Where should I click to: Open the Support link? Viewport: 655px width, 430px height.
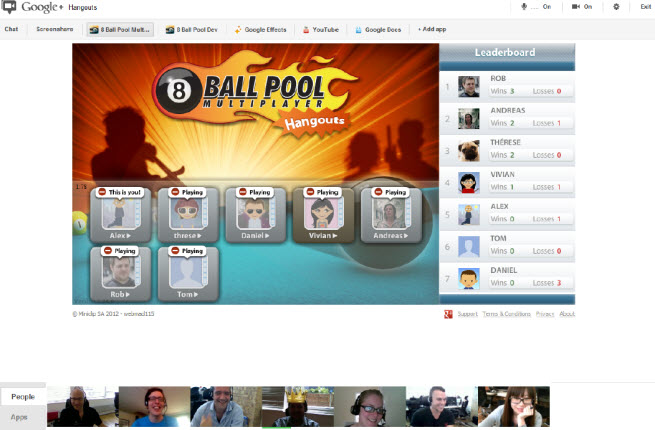467,314
